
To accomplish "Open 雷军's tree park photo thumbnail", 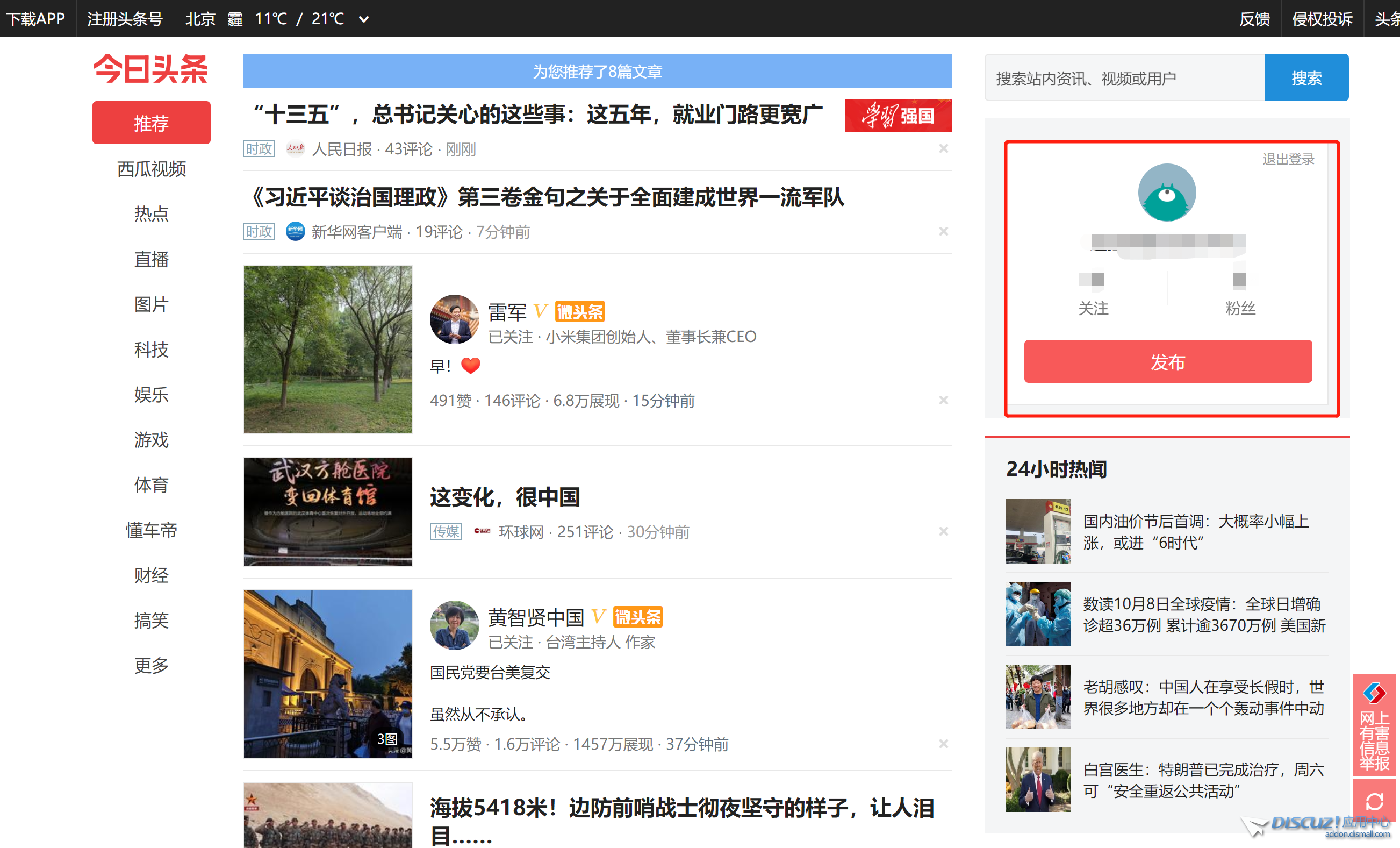I will point(328,350).
